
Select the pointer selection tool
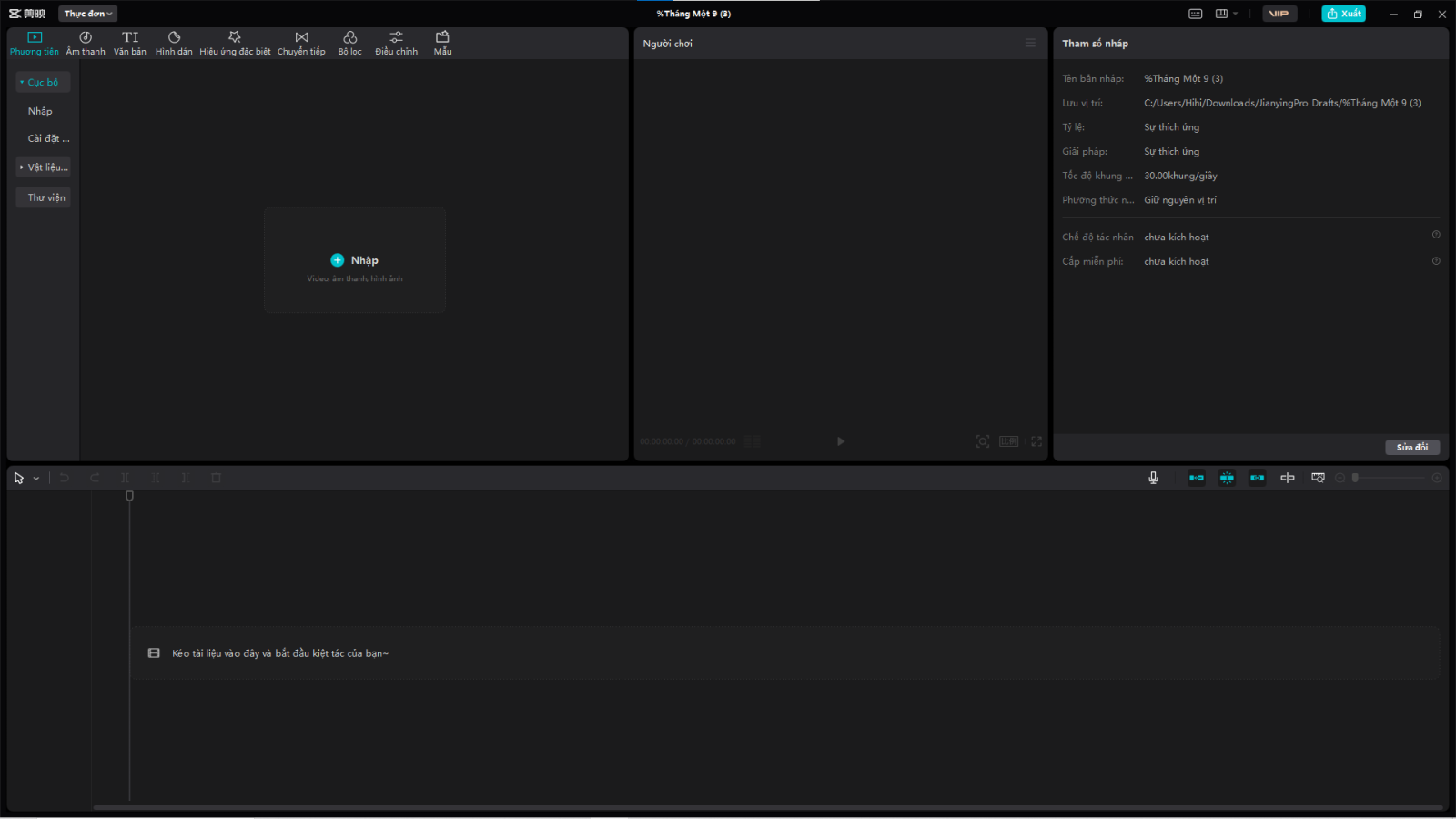(x=19, y=478)
